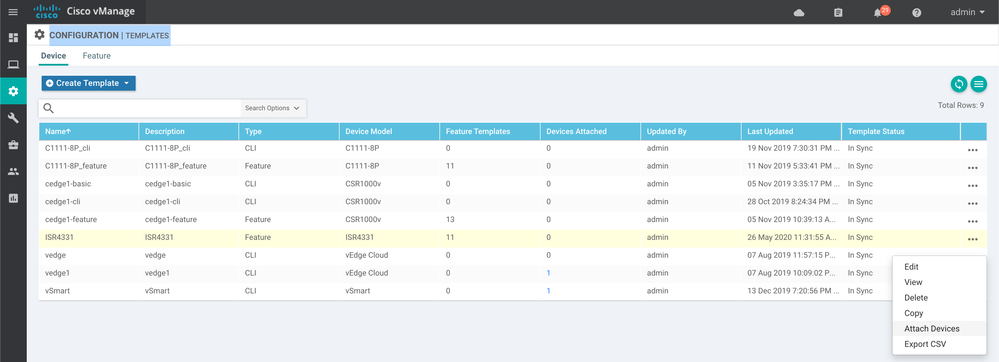
Task: Choose Delete from the context menu
Action: click(x=939, y=298)
